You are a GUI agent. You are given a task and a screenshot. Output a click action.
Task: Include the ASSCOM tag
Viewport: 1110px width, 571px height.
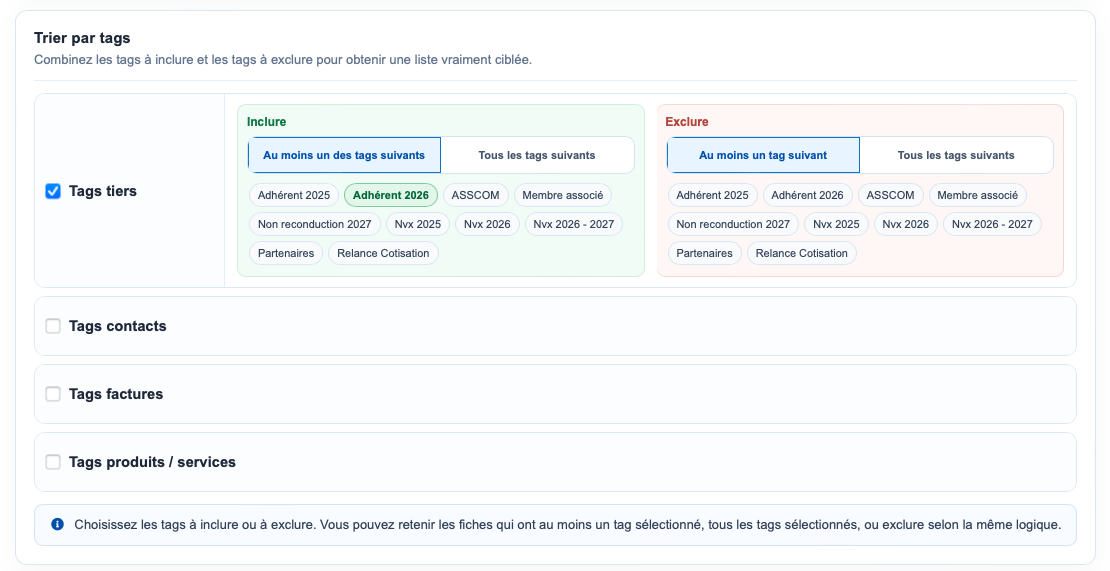[476, 195]
